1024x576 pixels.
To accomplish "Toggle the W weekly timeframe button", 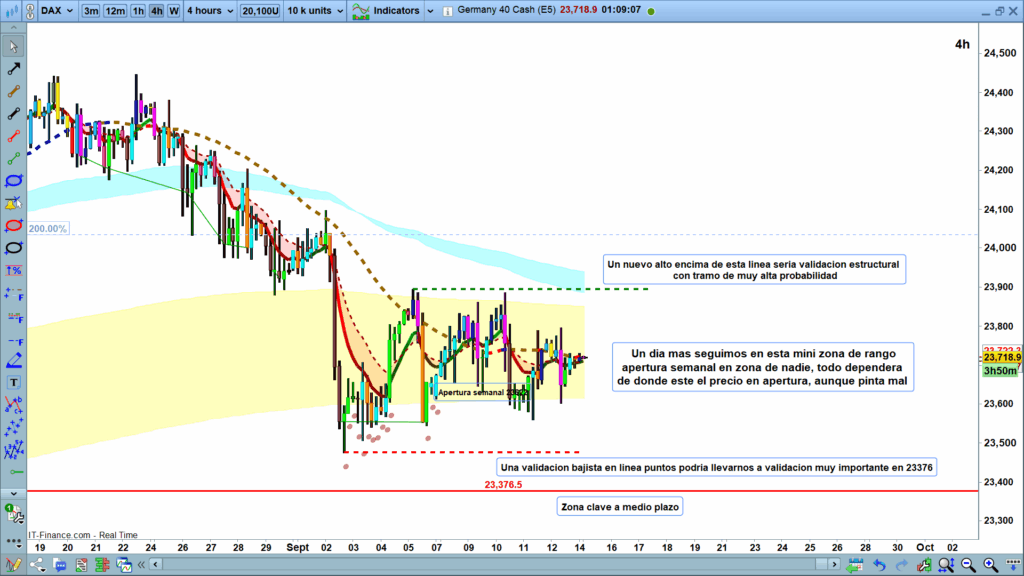I will (173, 11).
